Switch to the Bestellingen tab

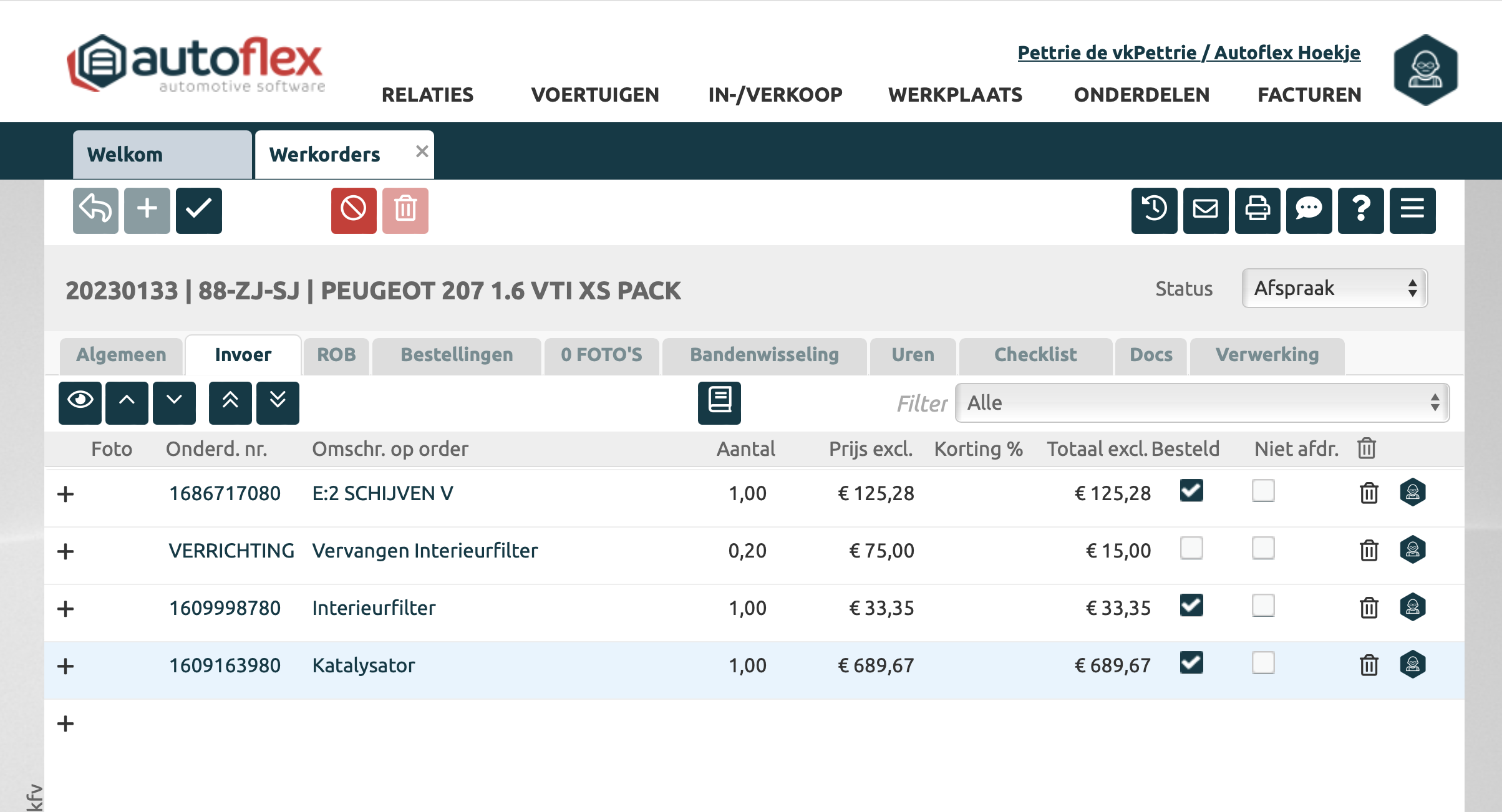(x=457, y=355)
